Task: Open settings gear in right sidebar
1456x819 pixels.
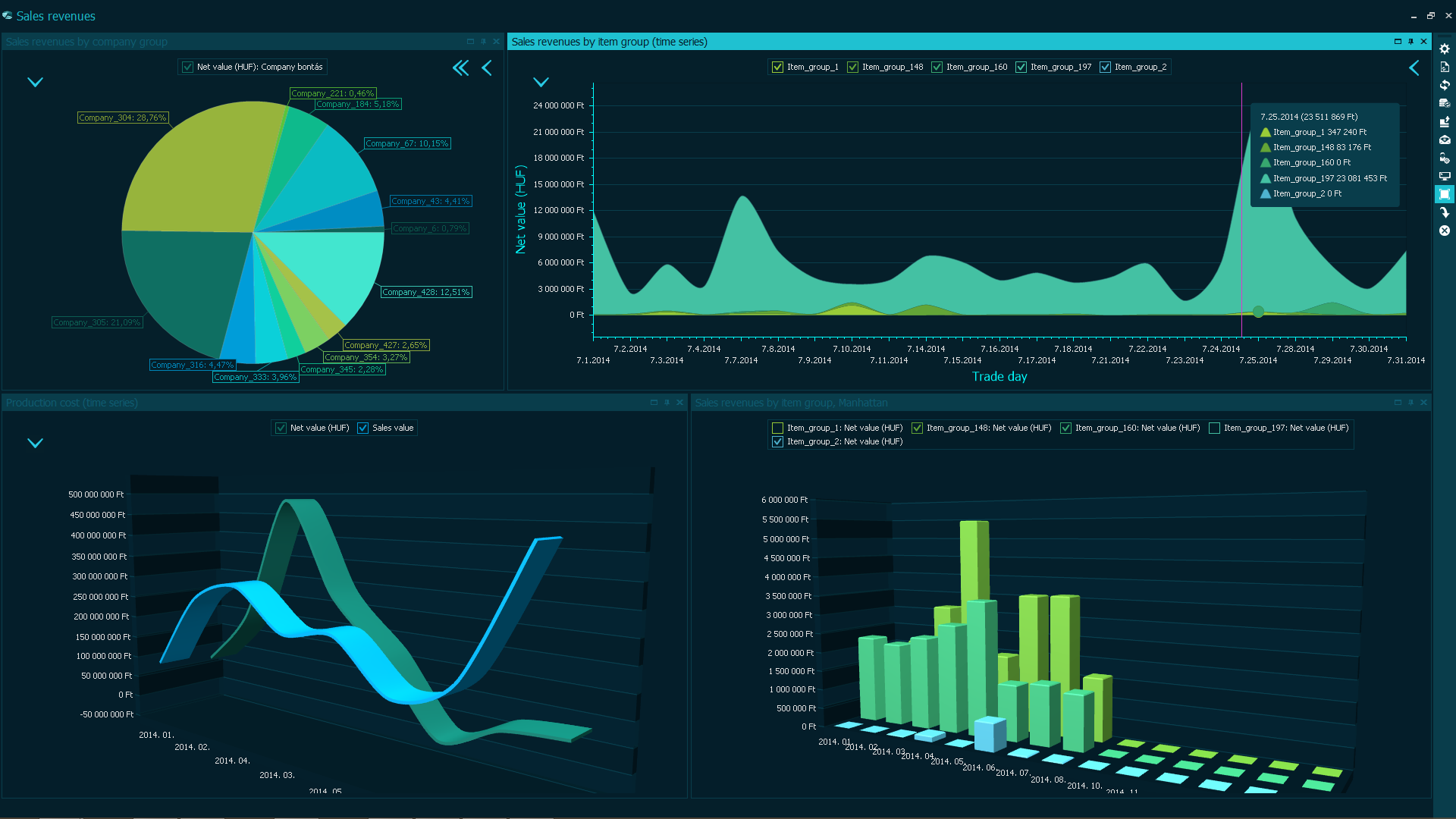Action: pyautogui.click(x=1445, y=49)
